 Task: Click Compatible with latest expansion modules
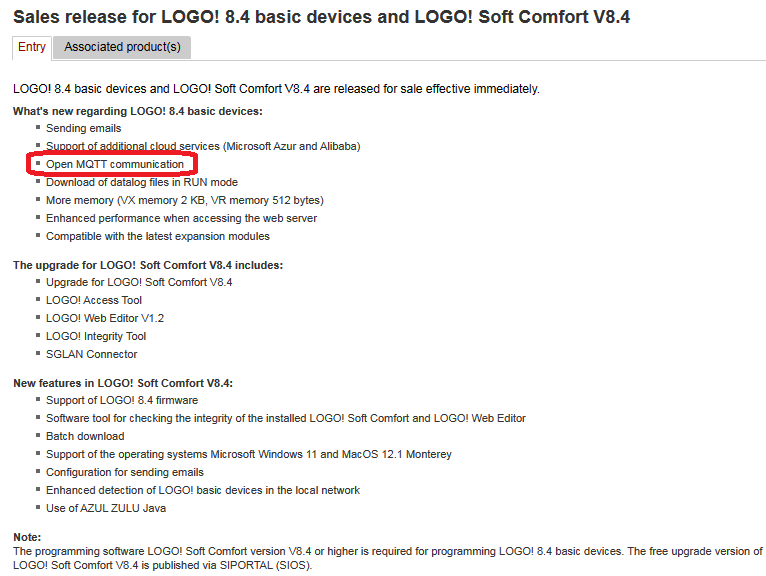(x=158, y=236)
